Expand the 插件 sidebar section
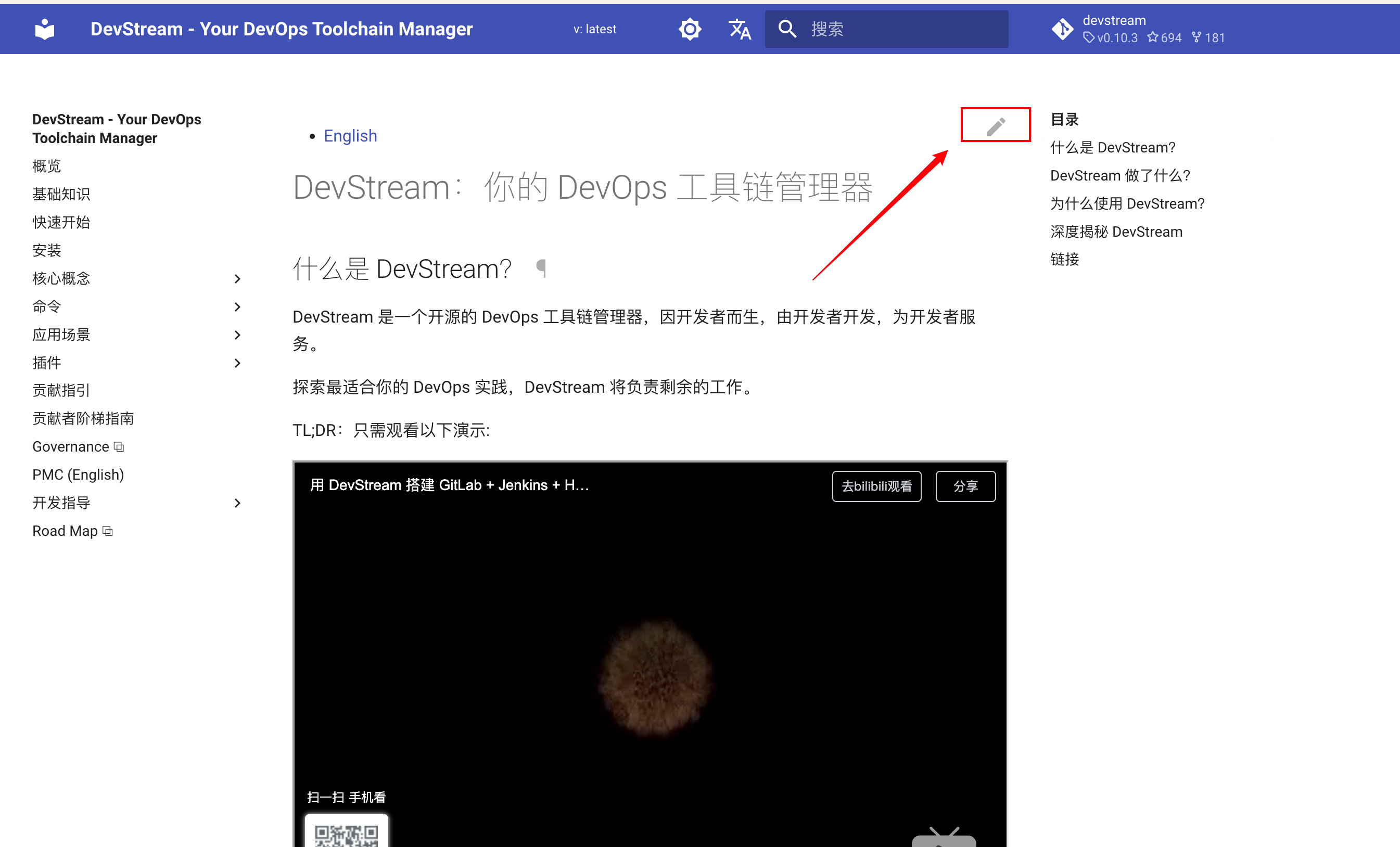 point(237,363)
